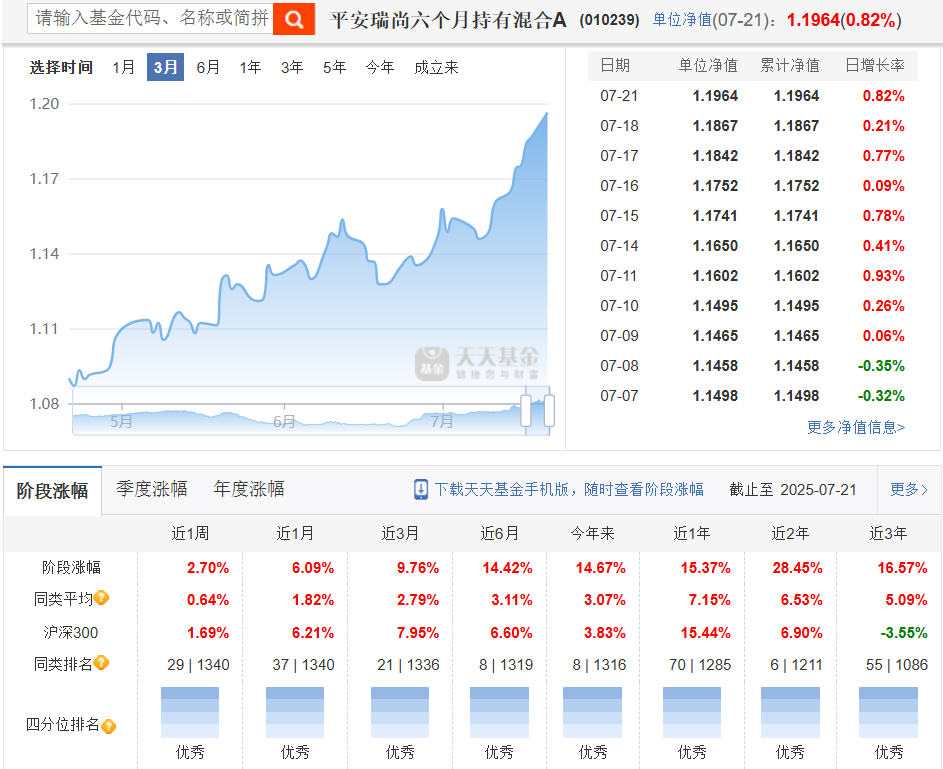The width and height of the screenshot is (943, 769).
Task: Click the help icon beside 四分位排名
Action: click(x=108, y=726)
